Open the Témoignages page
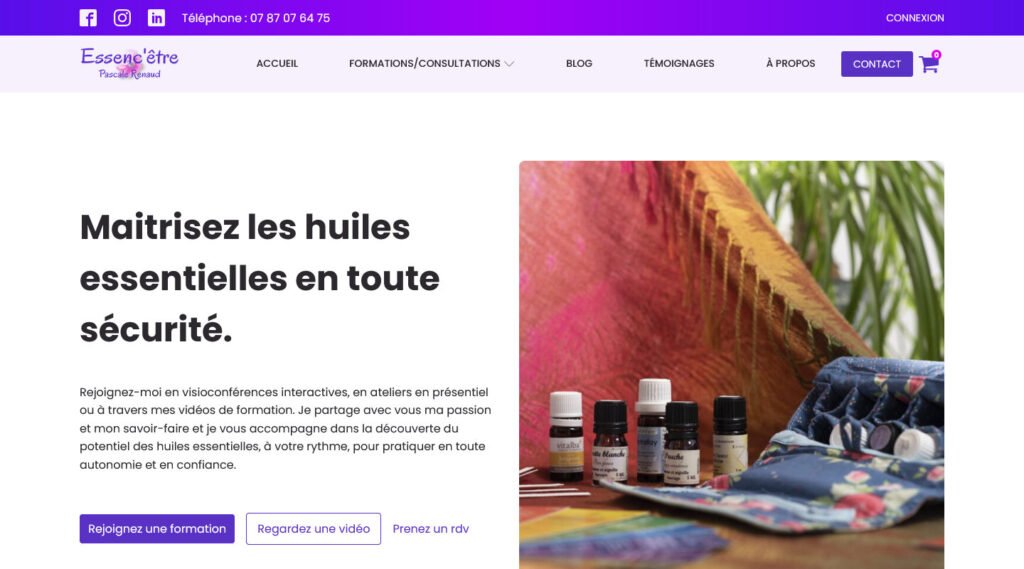This screenshot has width=1024, height=569. [679, 63]
